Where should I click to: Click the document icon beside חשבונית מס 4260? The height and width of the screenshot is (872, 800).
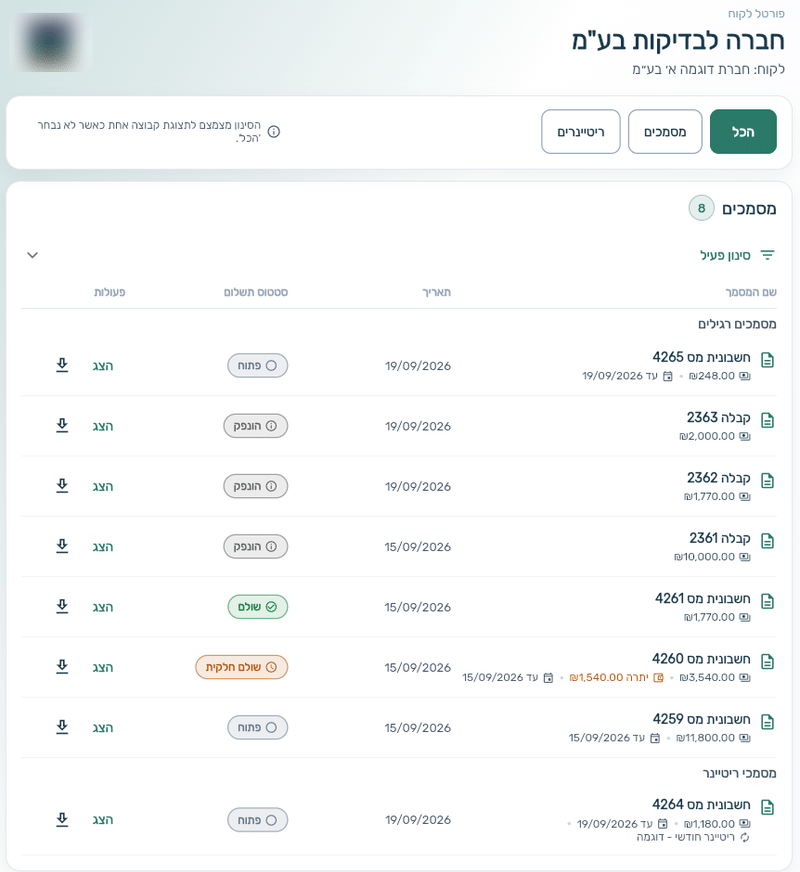point(768,662)
